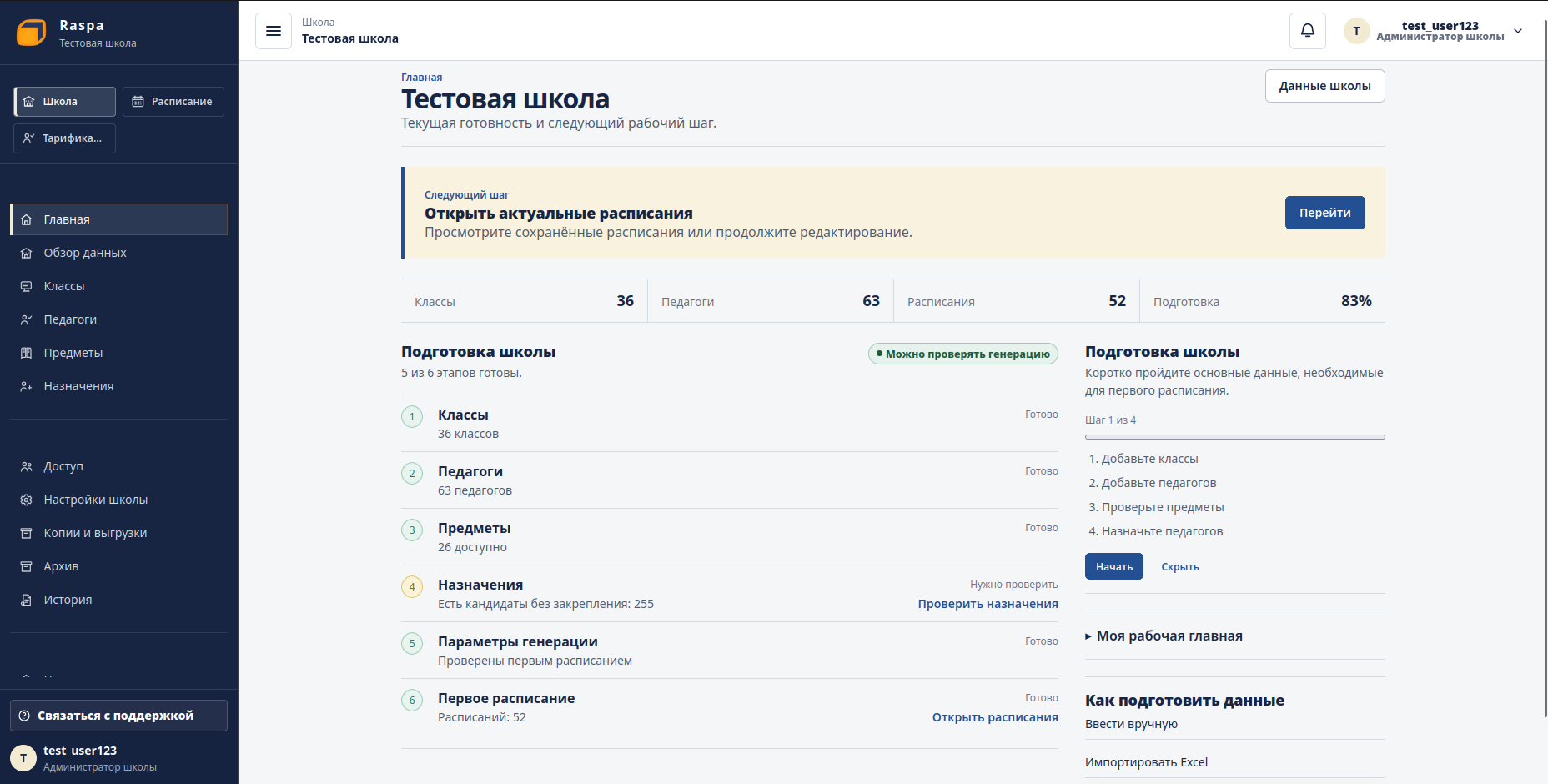Open the Открыть расписания link
The height and width of the screenshot is (784, 1548).
pos(995,717)
